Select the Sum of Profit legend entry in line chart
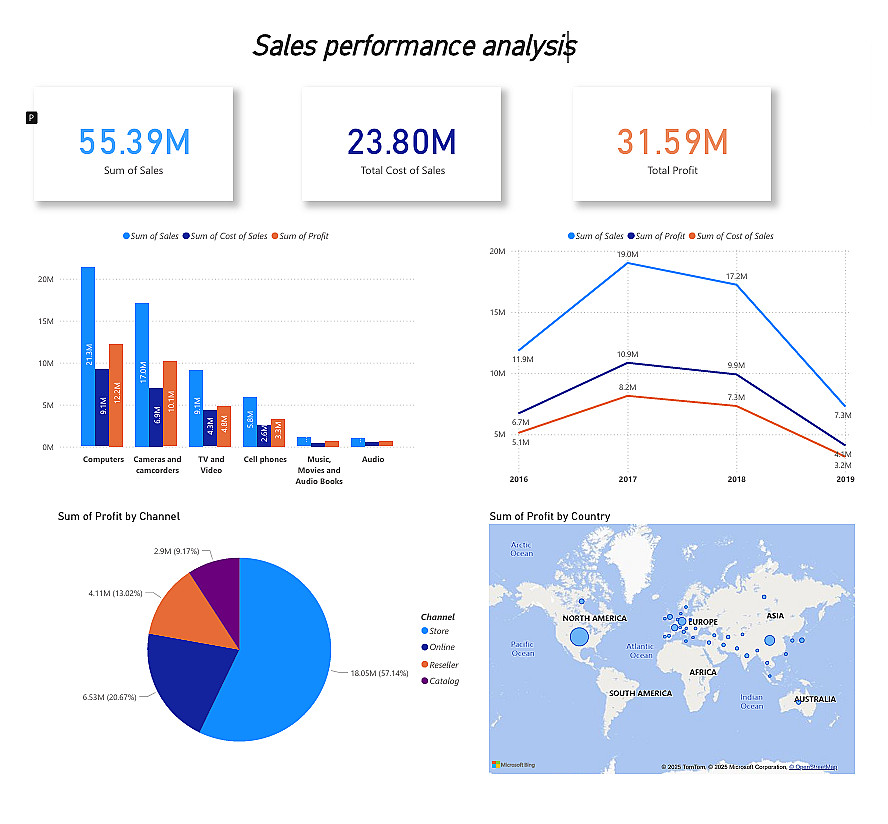 pyautogui.click(x=656, y=236)
